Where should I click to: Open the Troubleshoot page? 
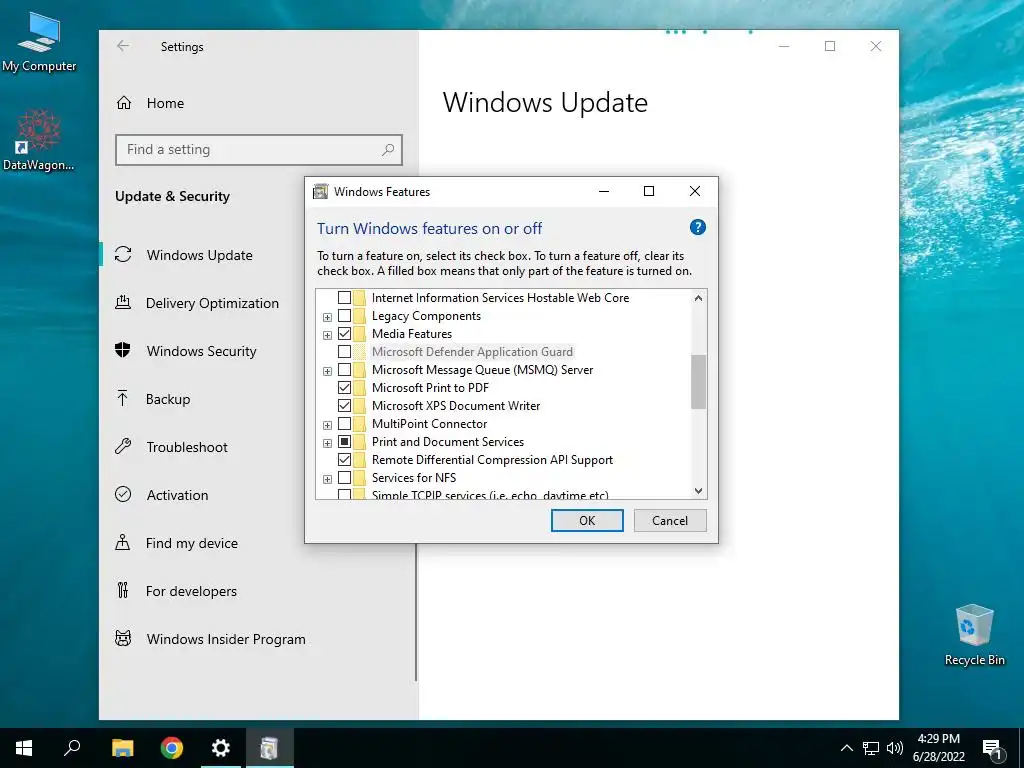(x=187, y=447)
